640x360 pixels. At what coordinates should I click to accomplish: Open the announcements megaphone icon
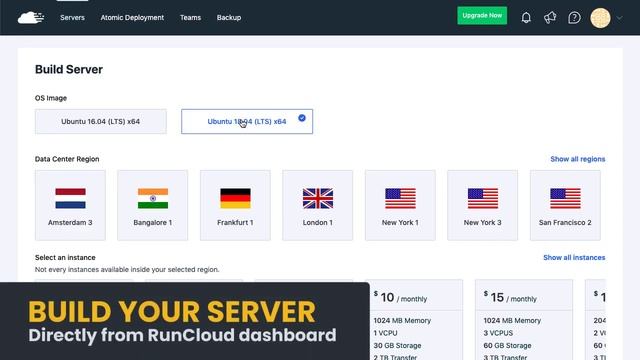550,18
